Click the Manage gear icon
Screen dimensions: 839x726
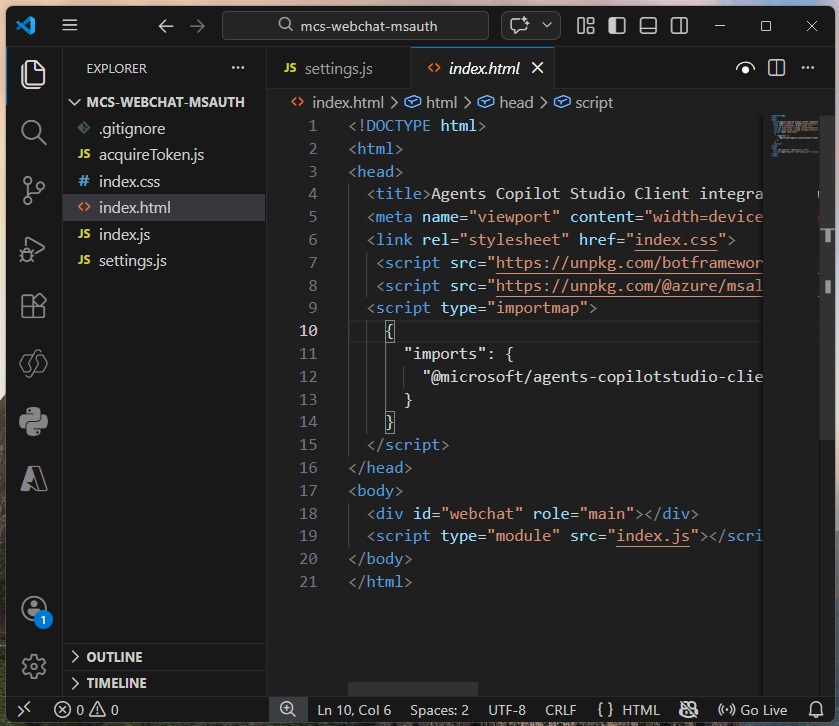(33, 666)
